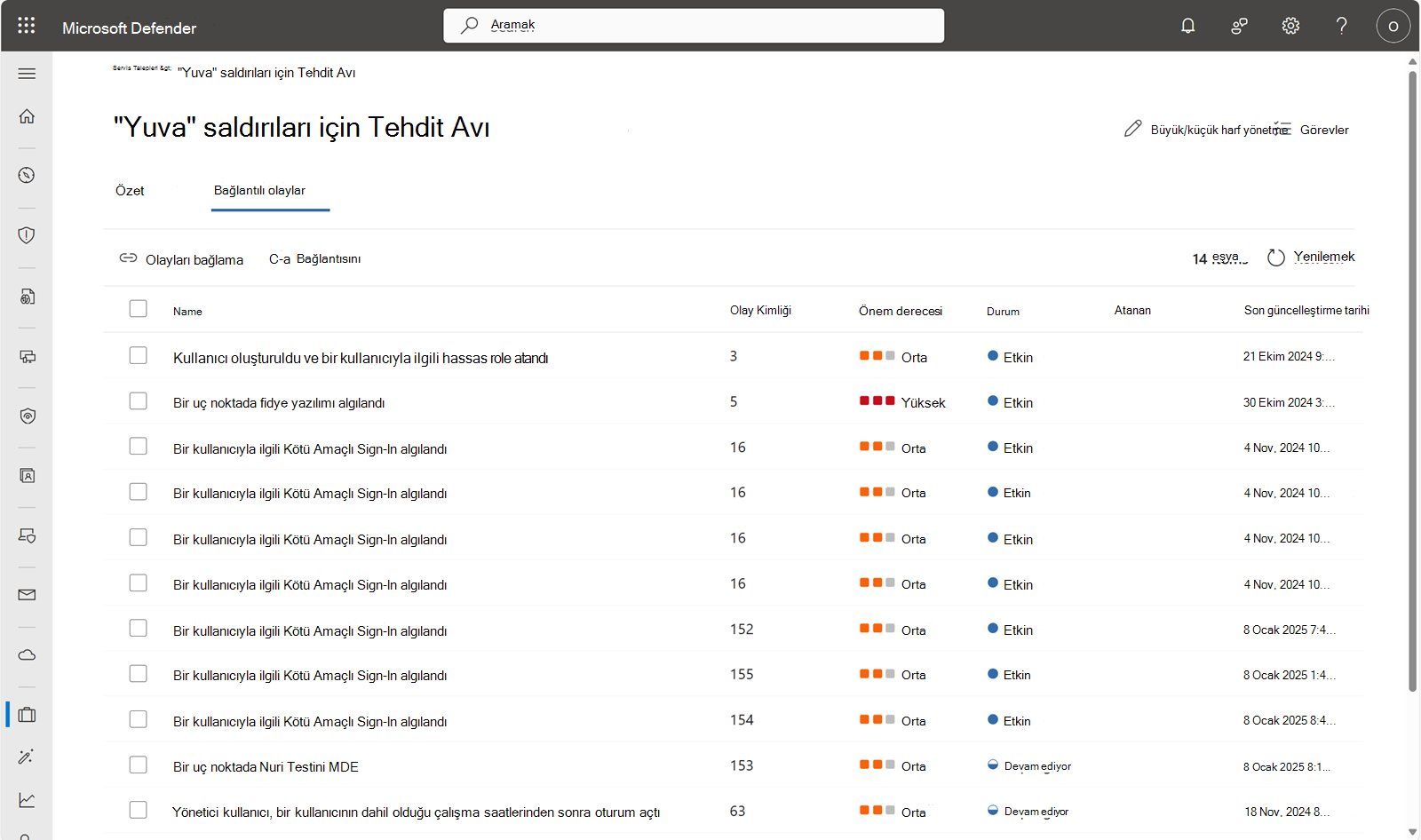Sort by the Name column header
1421x840 pixels.
click(187, 312)
